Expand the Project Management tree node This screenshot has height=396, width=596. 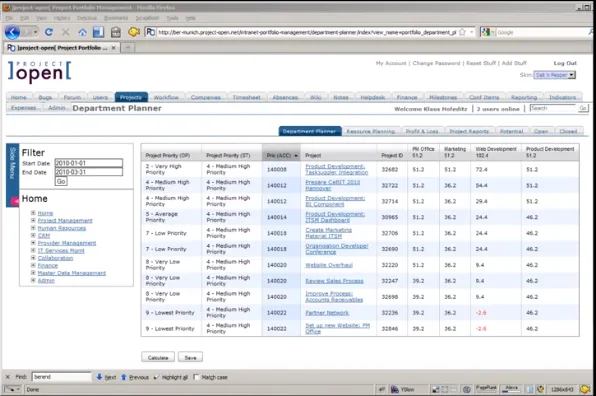33,220
